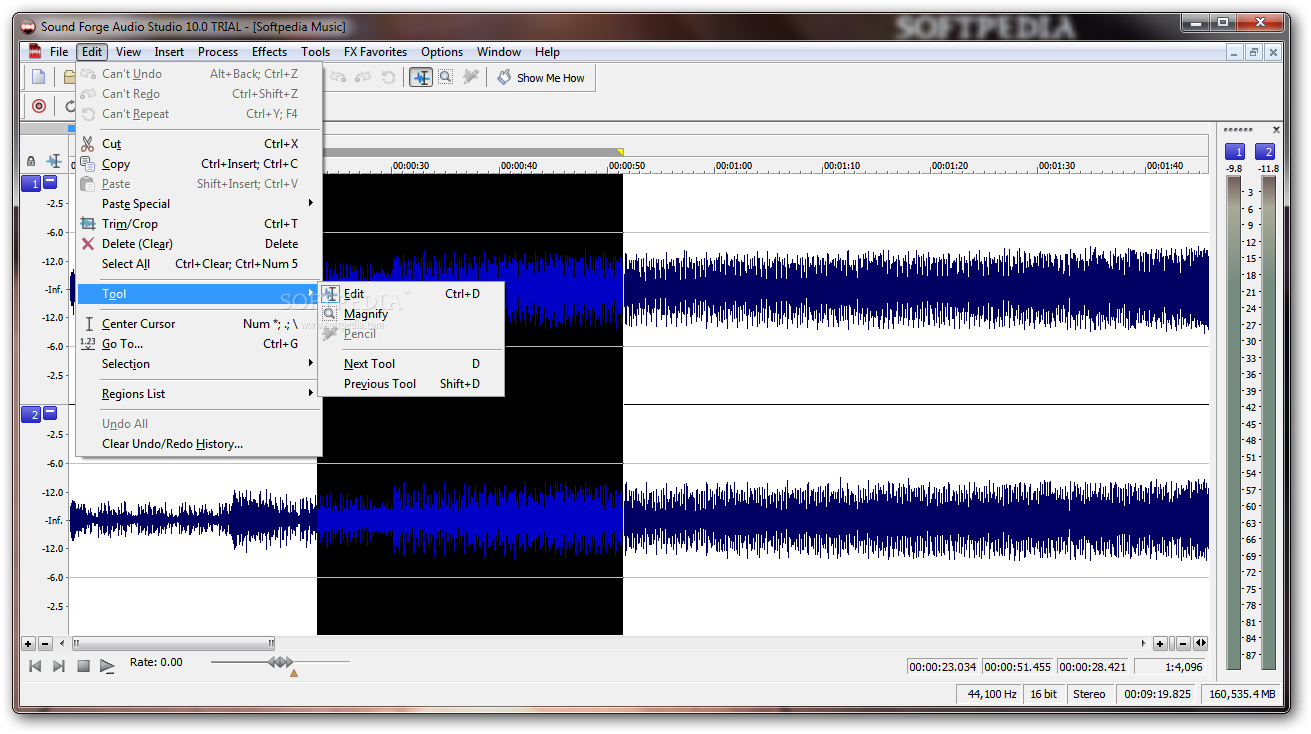Click the 44,100 Hz sample rate status field
Image resolution: width=1311 pixels, height=734 pixels.
tap(989, 694)
